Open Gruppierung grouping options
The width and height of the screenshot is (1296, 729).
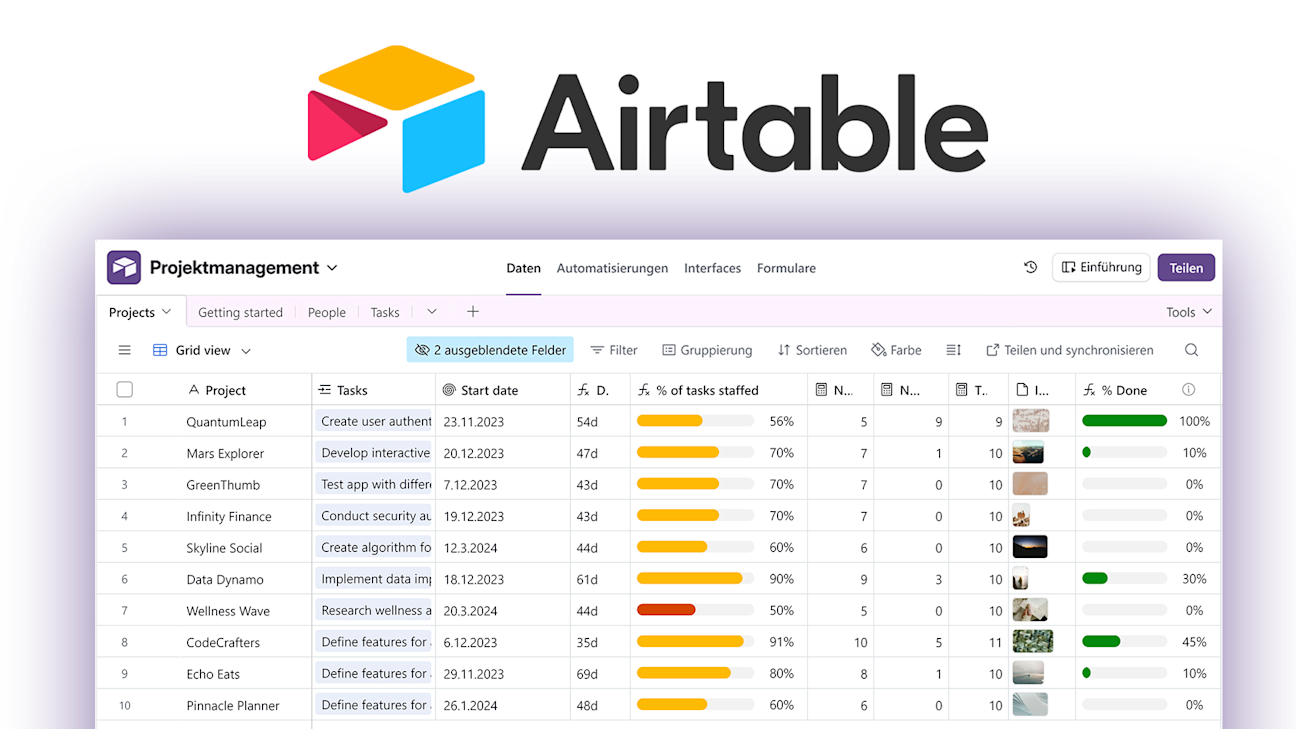pos(707,350)
